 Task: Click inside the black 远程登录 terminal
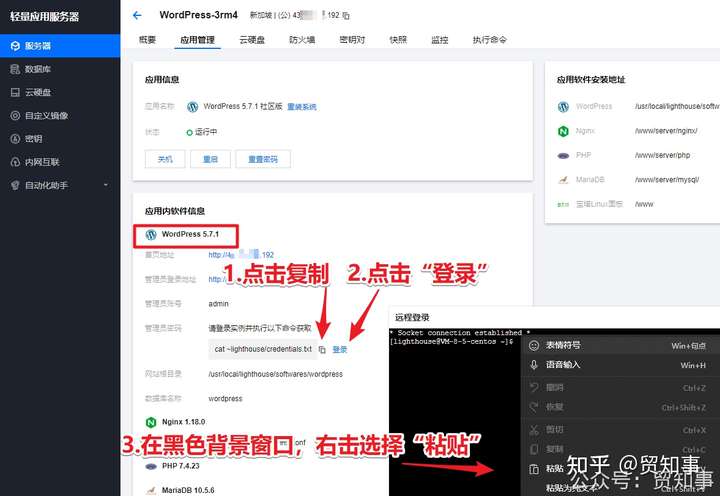[455, 404]
